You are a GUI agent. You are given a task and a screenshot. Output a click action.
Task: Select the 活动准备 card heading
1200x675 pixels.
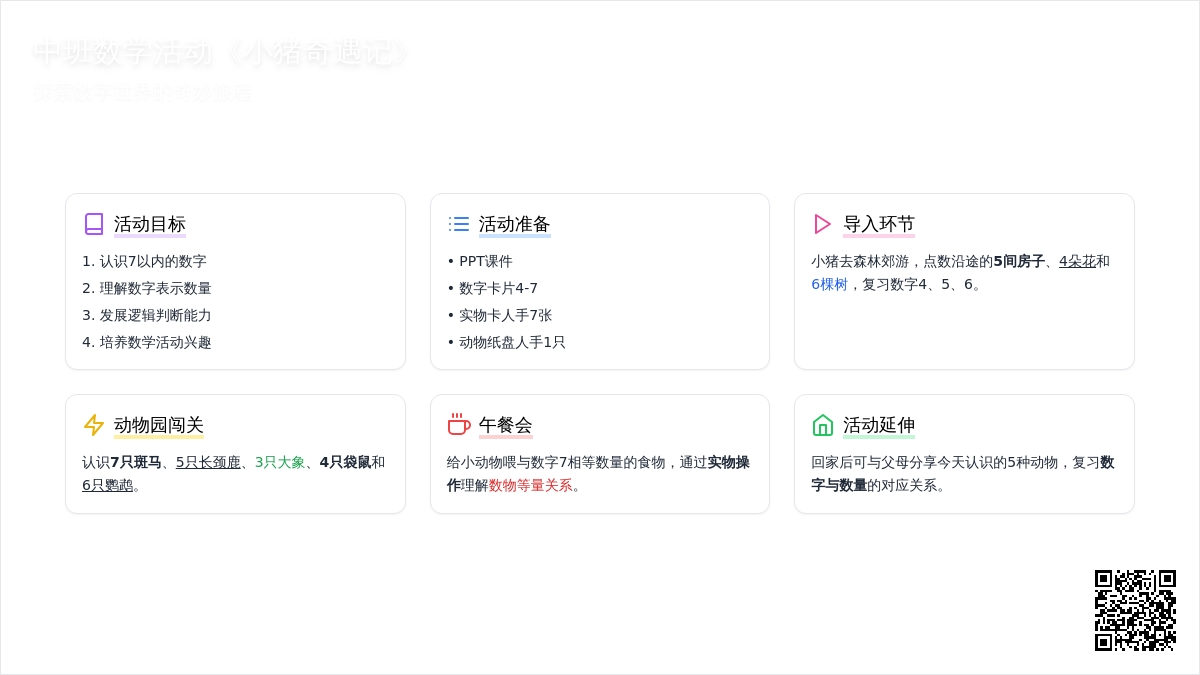click(x=515, y=224)
